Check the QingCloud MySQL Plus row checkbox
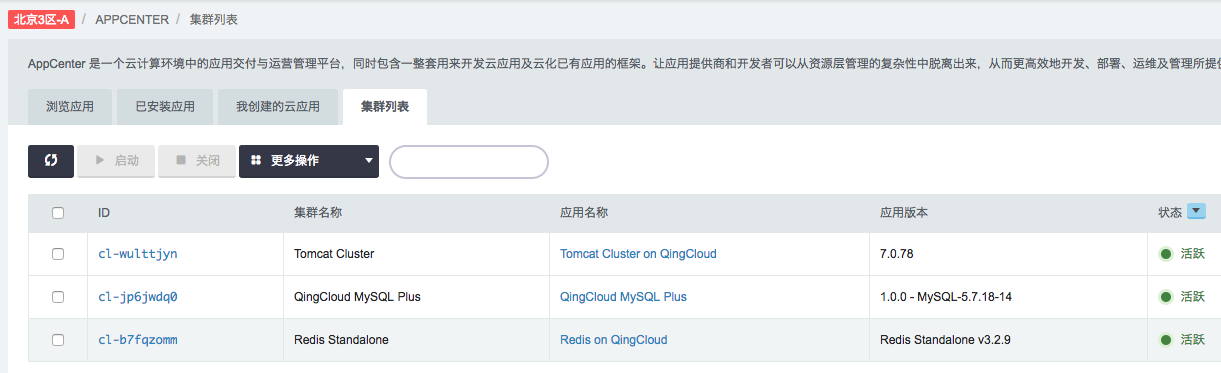 click(58, 297)
